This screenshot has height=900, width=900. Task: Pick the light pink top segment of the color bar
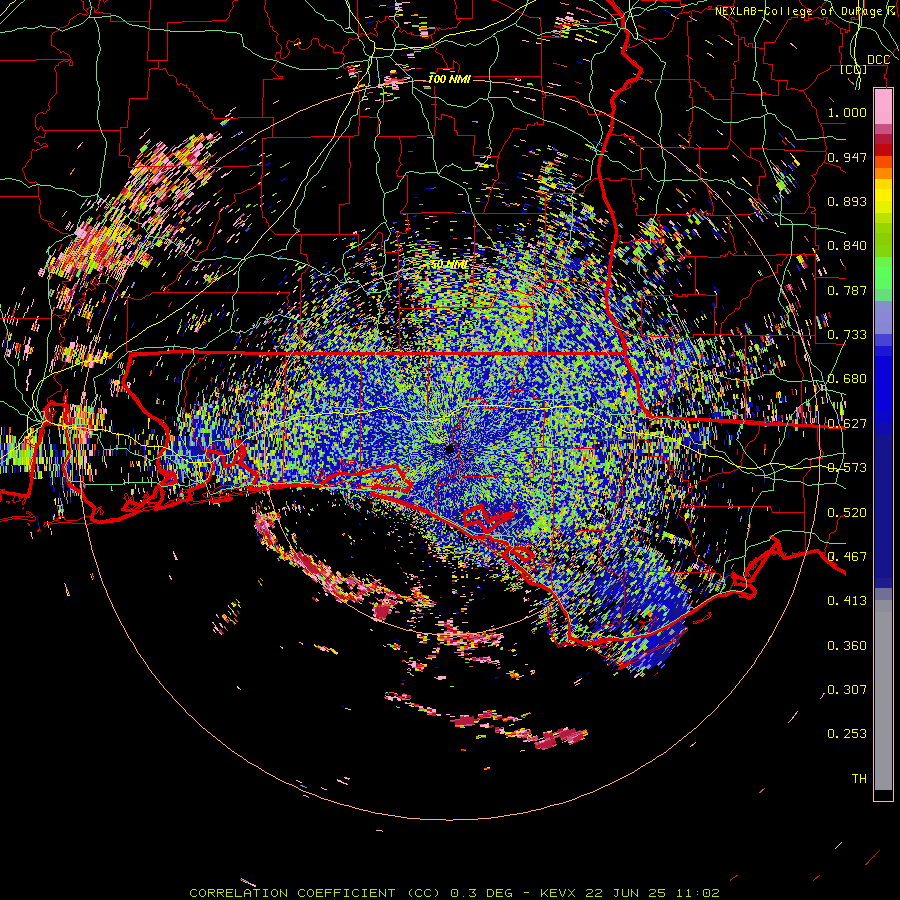[883, 107]
